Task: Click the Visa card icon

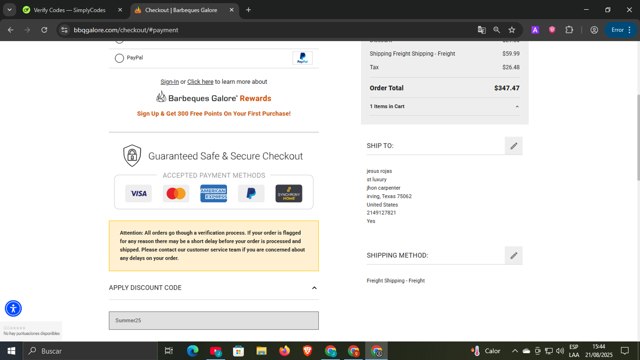Action: click(x=139, y=193)
